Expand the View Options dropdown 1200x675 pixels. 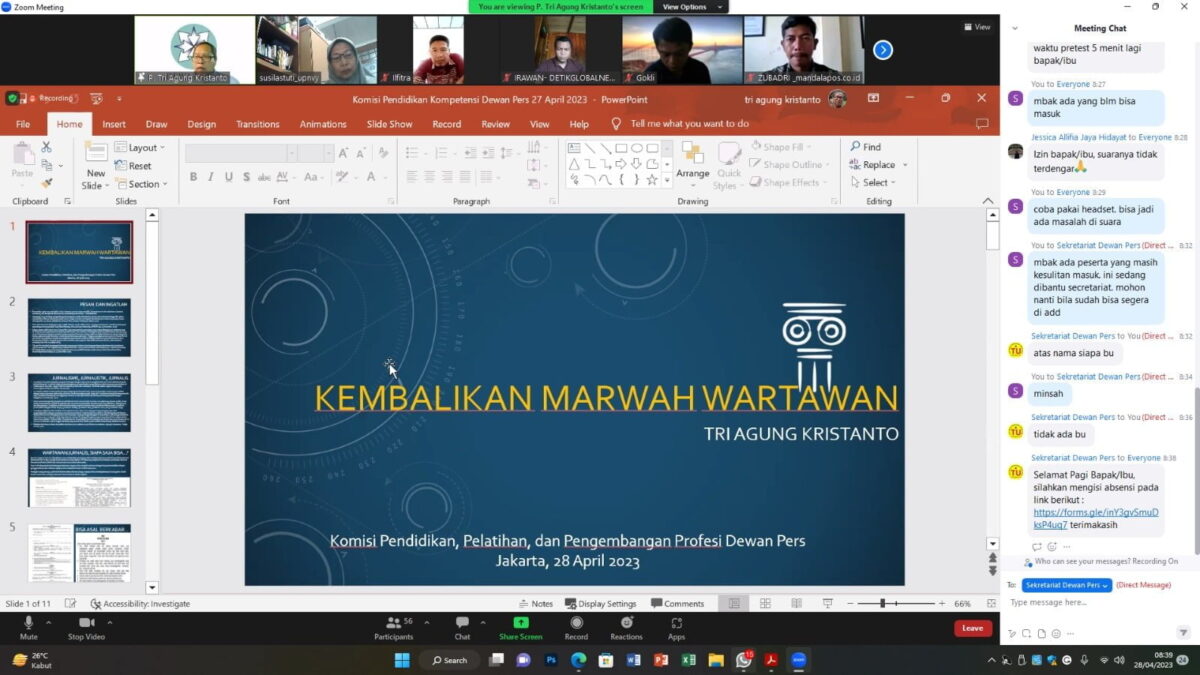pyautogui.click(x=690, y=7)
